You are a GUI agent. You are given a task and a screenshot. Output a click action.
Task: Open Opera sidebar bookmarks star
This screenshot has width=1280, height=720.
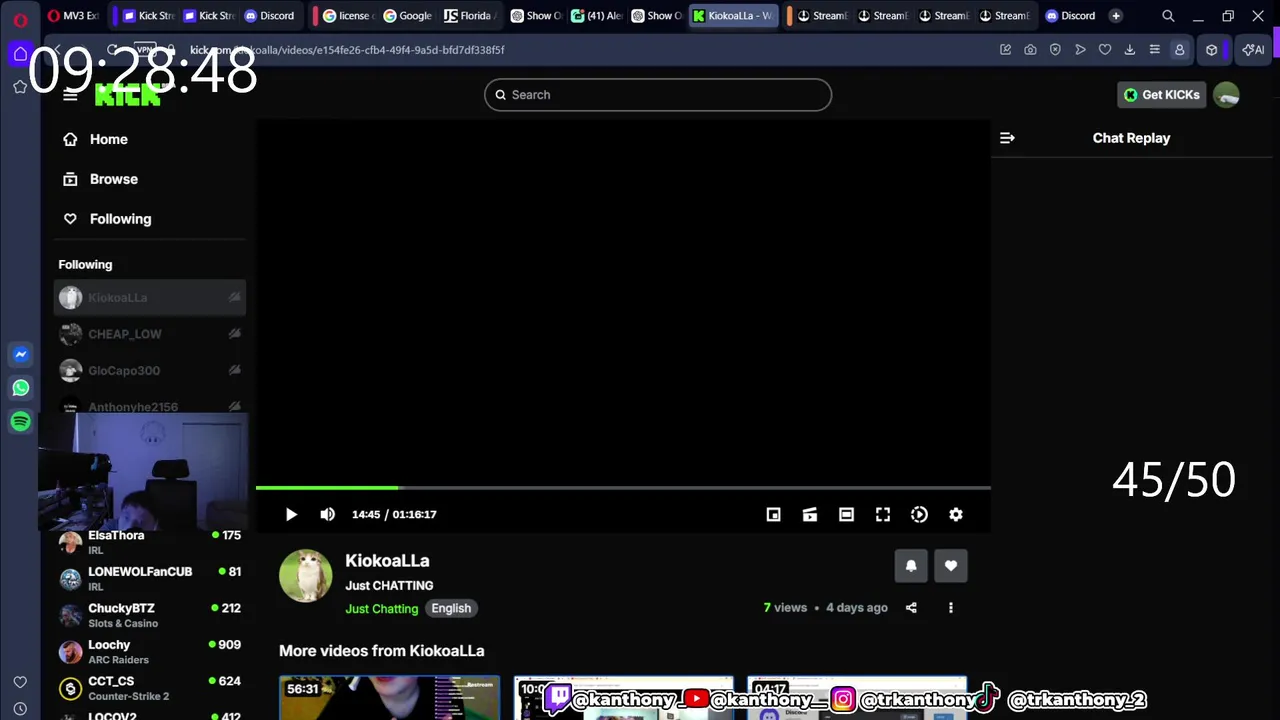20,87
